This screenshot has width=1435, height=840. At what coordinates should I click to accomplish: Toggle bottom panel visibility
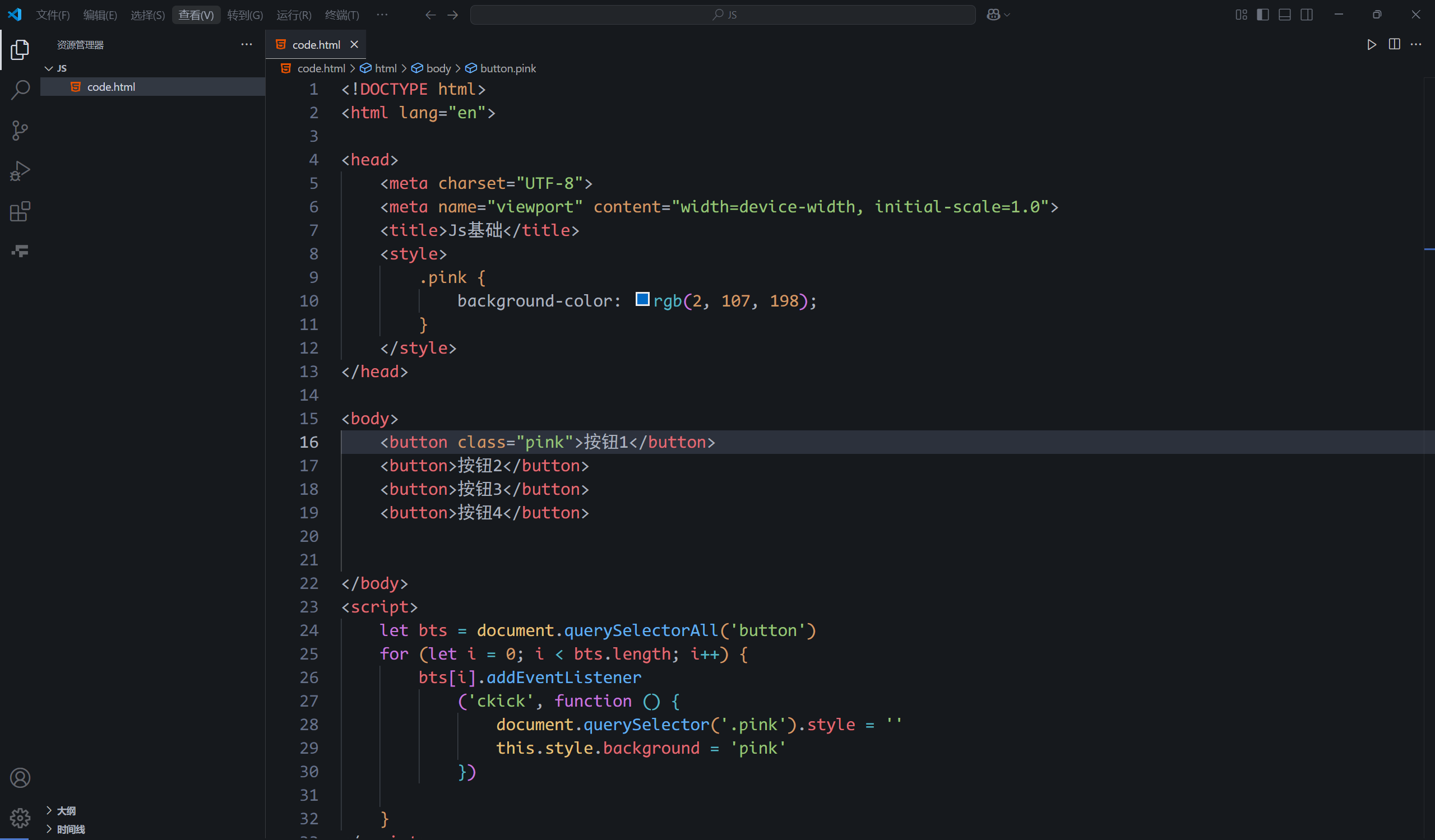[1285, 15]
